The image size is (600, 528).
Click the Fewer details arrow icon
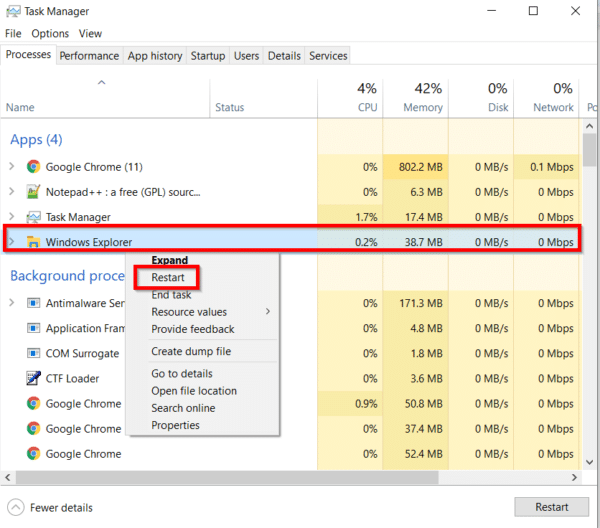click(16, 508)
